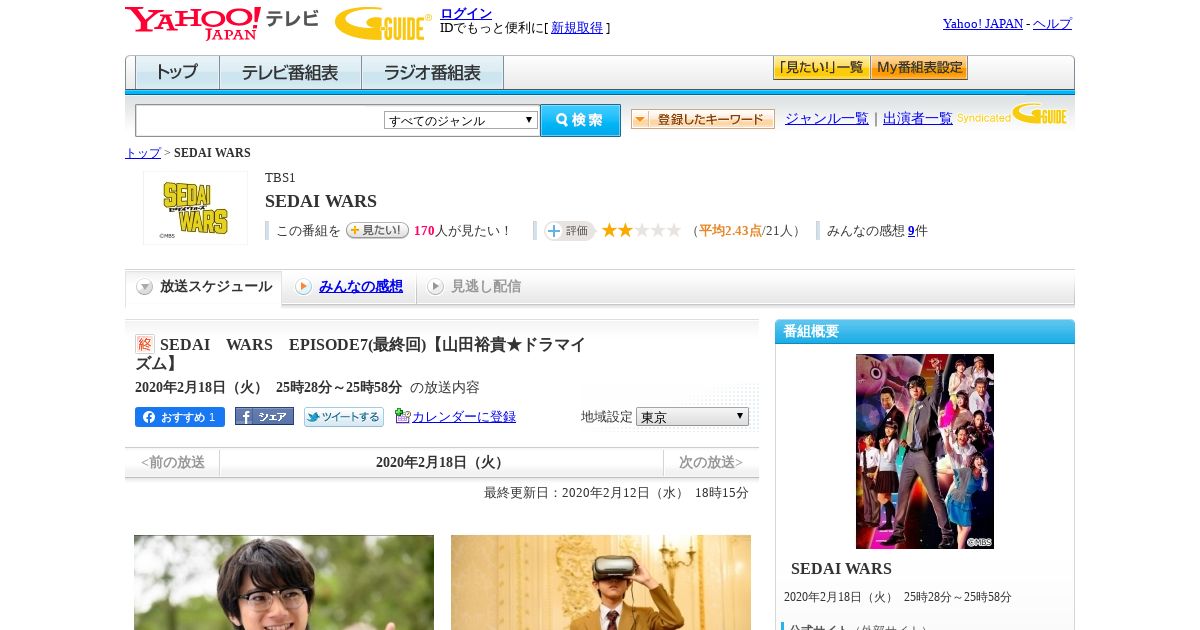Select the トップ navigation tab

click(x=177, y=73)
